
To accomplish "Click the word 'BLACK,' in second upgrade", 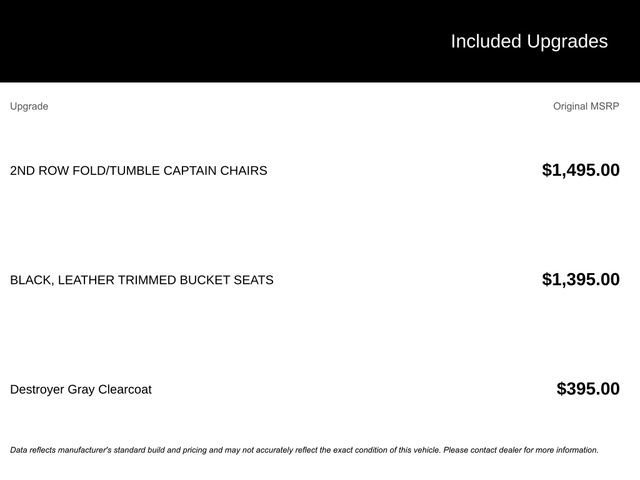I will click(x=32, y=280).
